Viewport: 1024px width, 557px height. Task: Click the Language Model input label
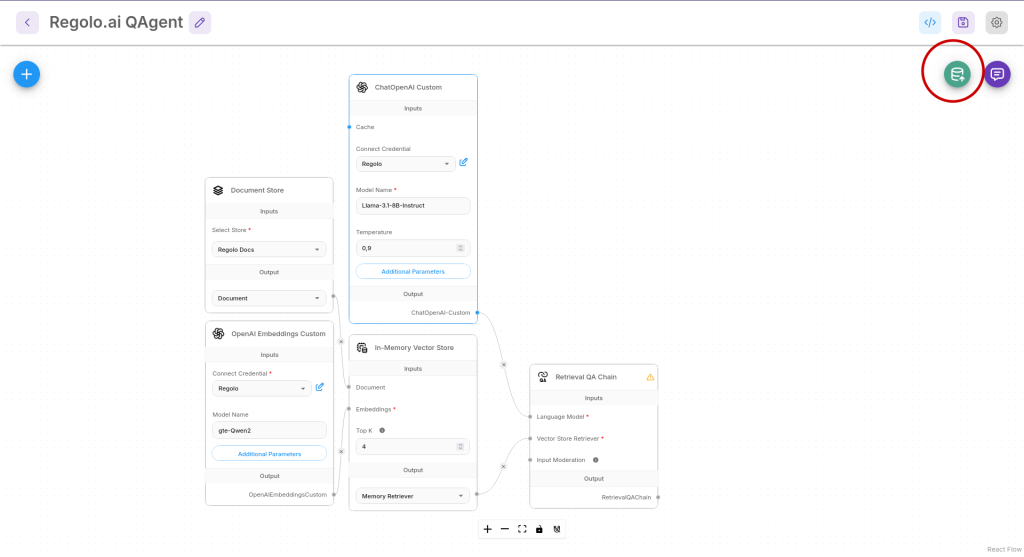click(560, 417)
